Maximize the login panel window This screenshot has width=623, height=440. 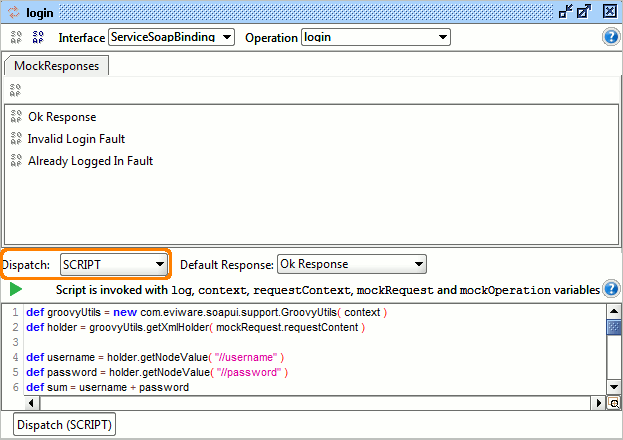coord(584,12)
